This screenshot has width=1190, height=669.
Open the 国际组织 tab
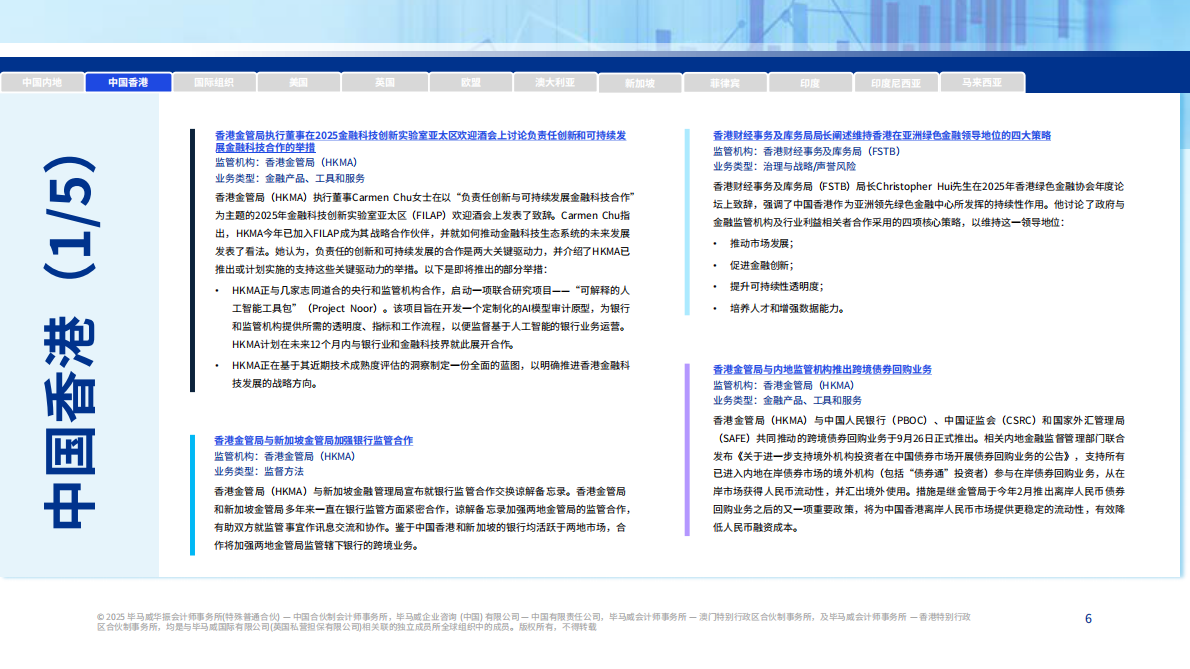[213, 83]
